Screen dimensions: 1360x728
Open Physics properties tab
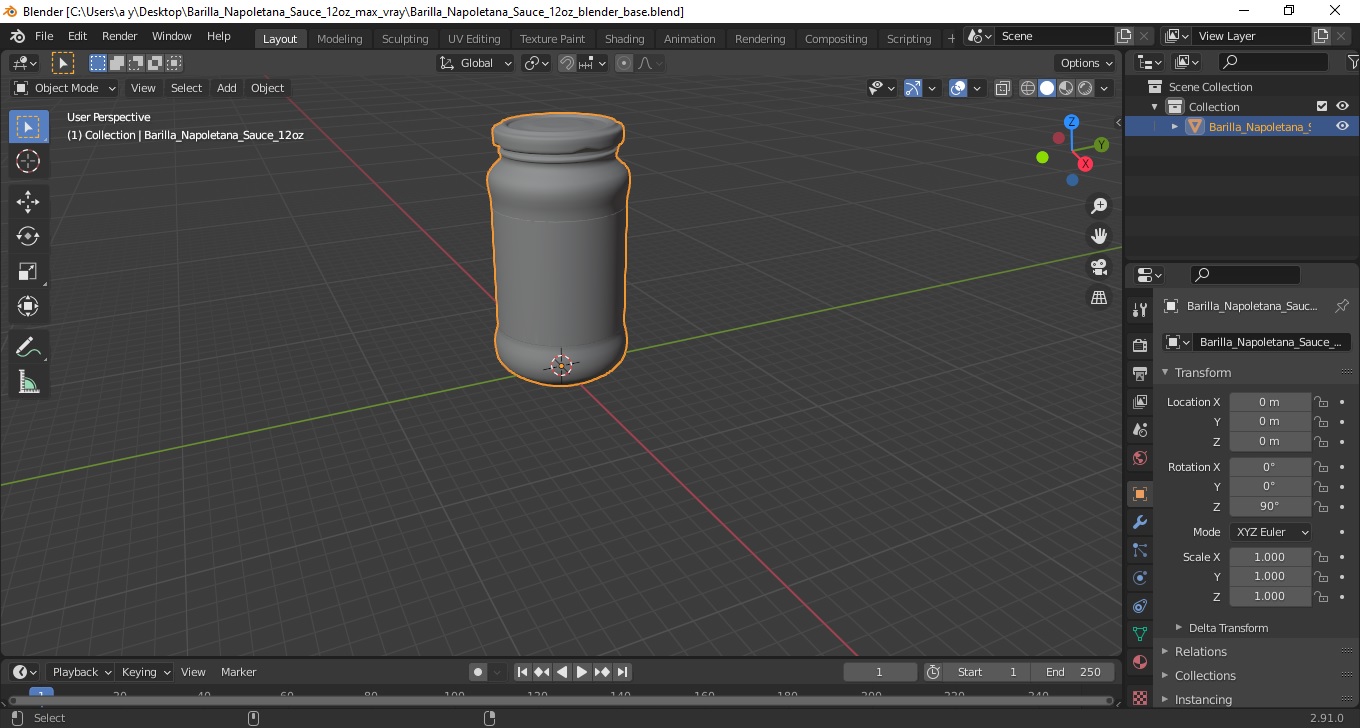click(1140, 578)
